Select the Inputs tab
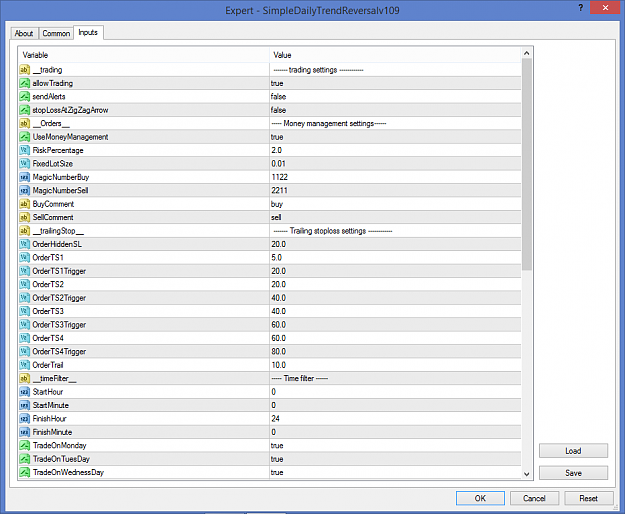Image resolution: width=625 pixels, height=514 pixels. pos(88,32)
